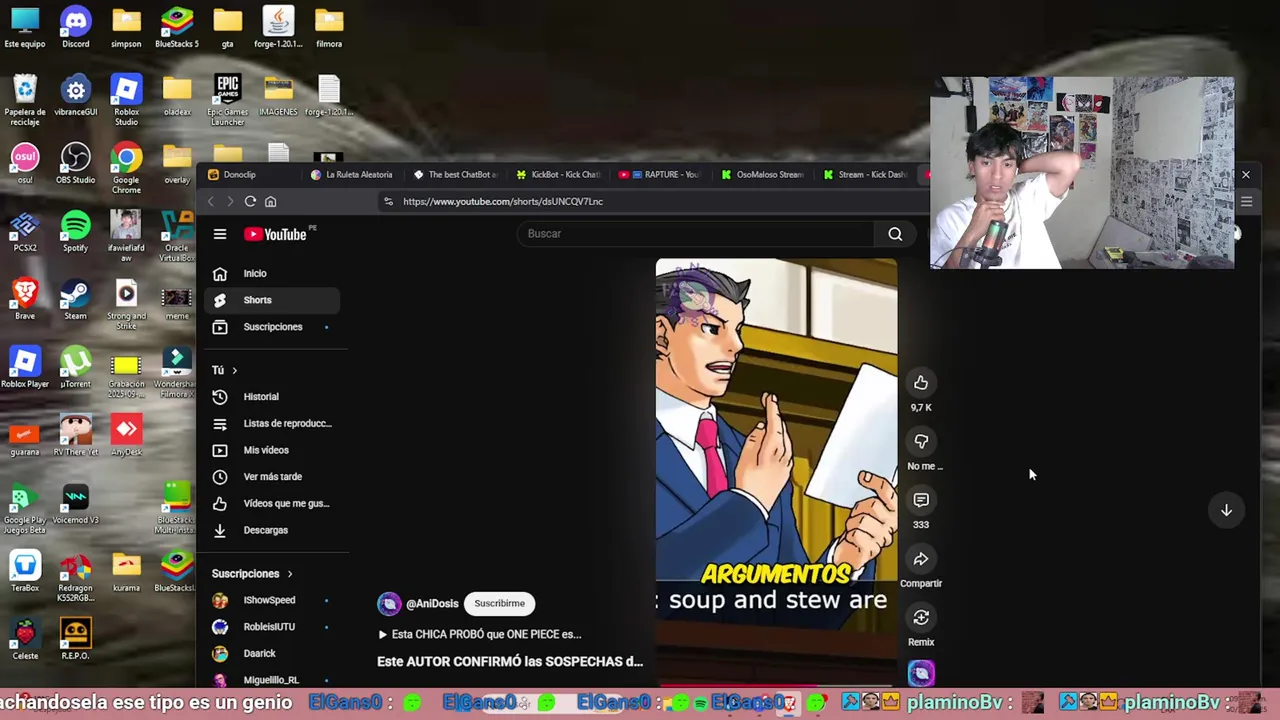The width and height of the screenshot is (1280, 720).
Task: Launch osu! from desktop
Action: (x=25, y=163)
